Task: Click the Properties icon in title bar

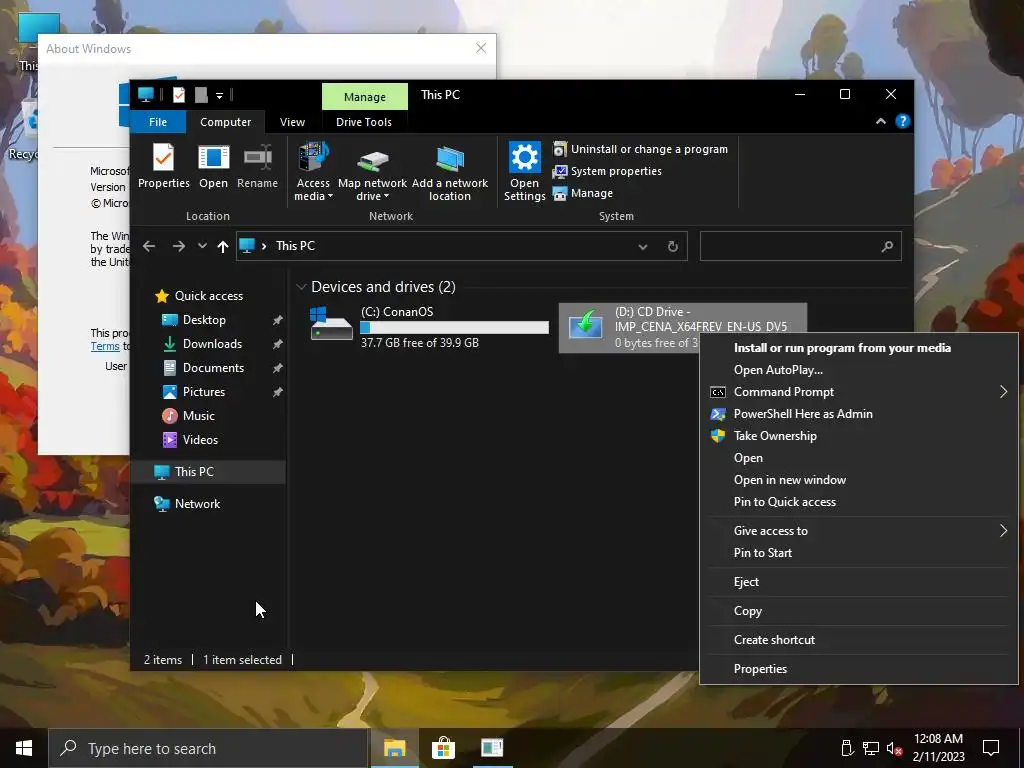Action: coord(178,95)
